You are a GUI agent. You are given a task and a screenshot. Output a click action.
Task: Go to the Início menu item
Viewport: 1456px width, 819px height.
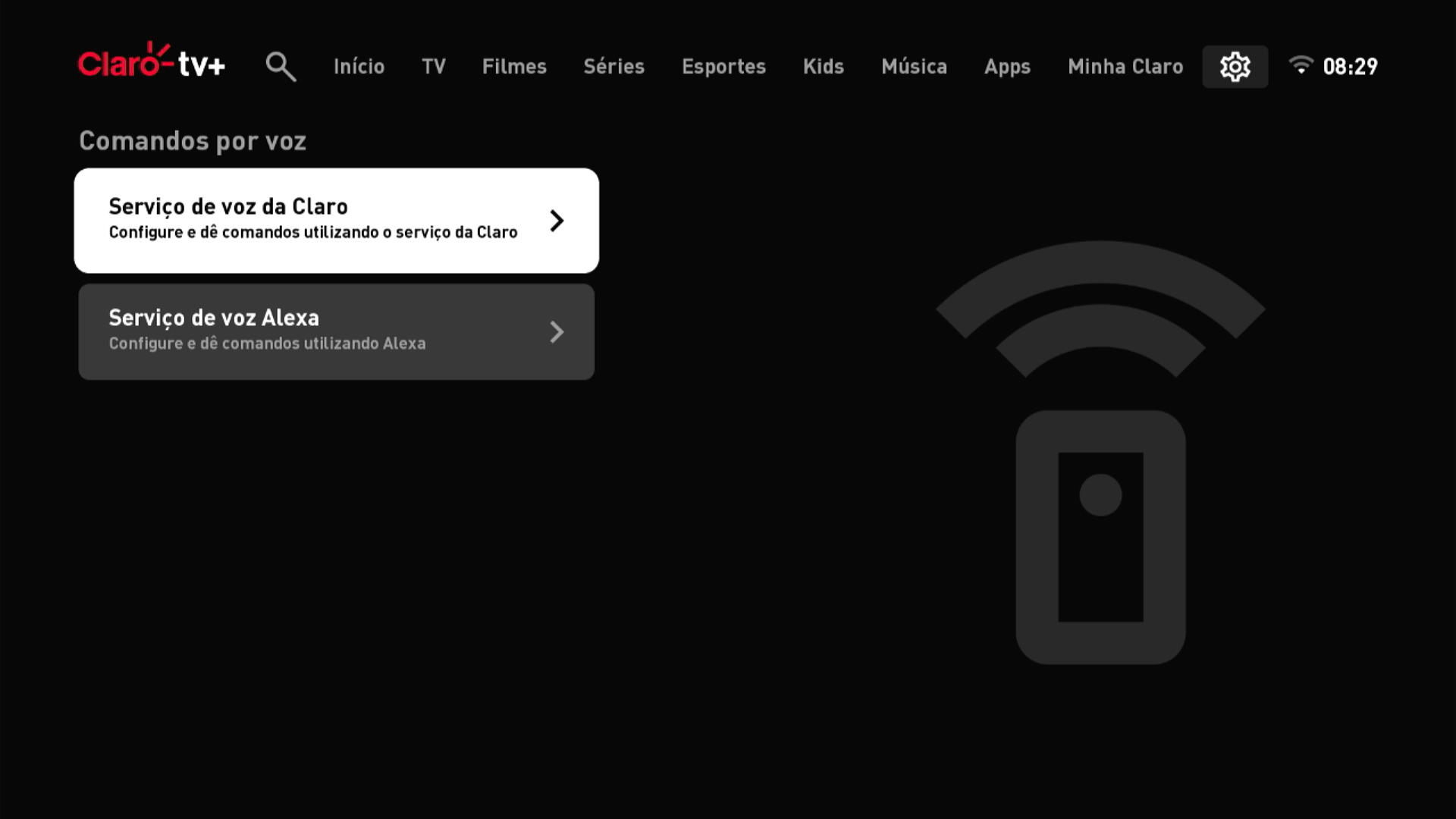coord(359,67)
